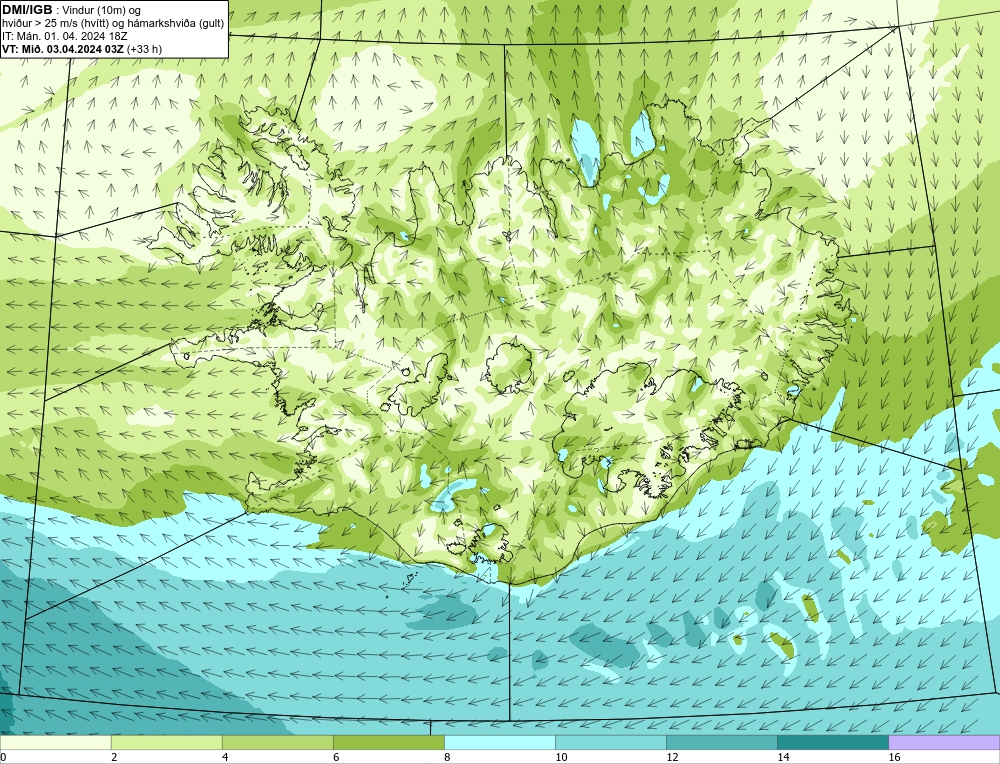Click the legend value label '0'

tap(3, 757)
